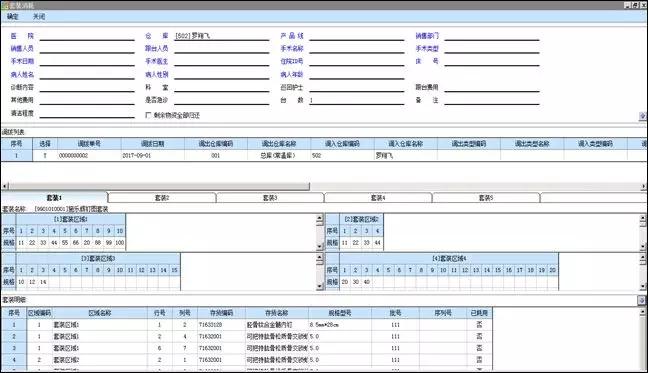Click the 调拨日期 cell 2017-09-01
Image resolution: width=648 pixels, height=373 pixels.
click(x=152, y=155)
